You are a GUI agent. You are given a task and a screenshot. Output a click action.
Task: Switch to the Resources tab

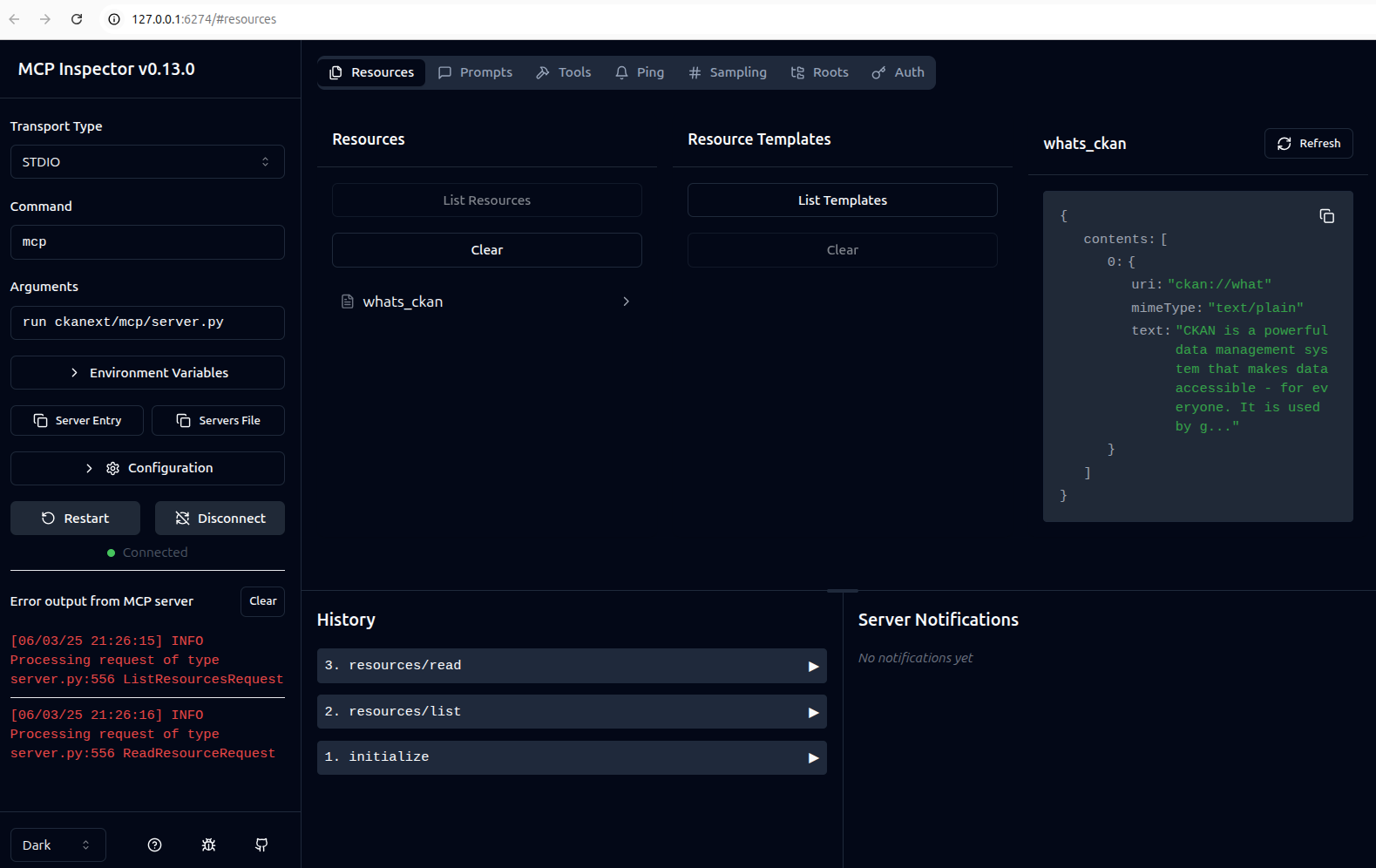coord(372,72)
